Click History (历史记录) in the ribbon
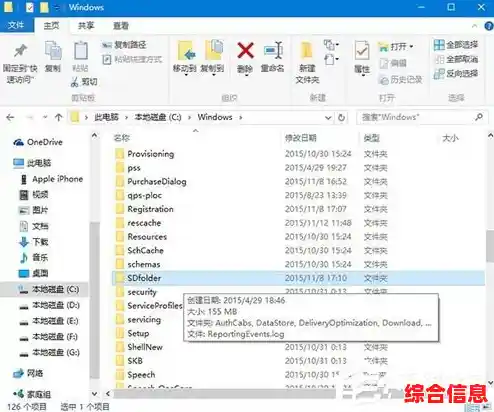494x412 pixels. pos(401,80)
